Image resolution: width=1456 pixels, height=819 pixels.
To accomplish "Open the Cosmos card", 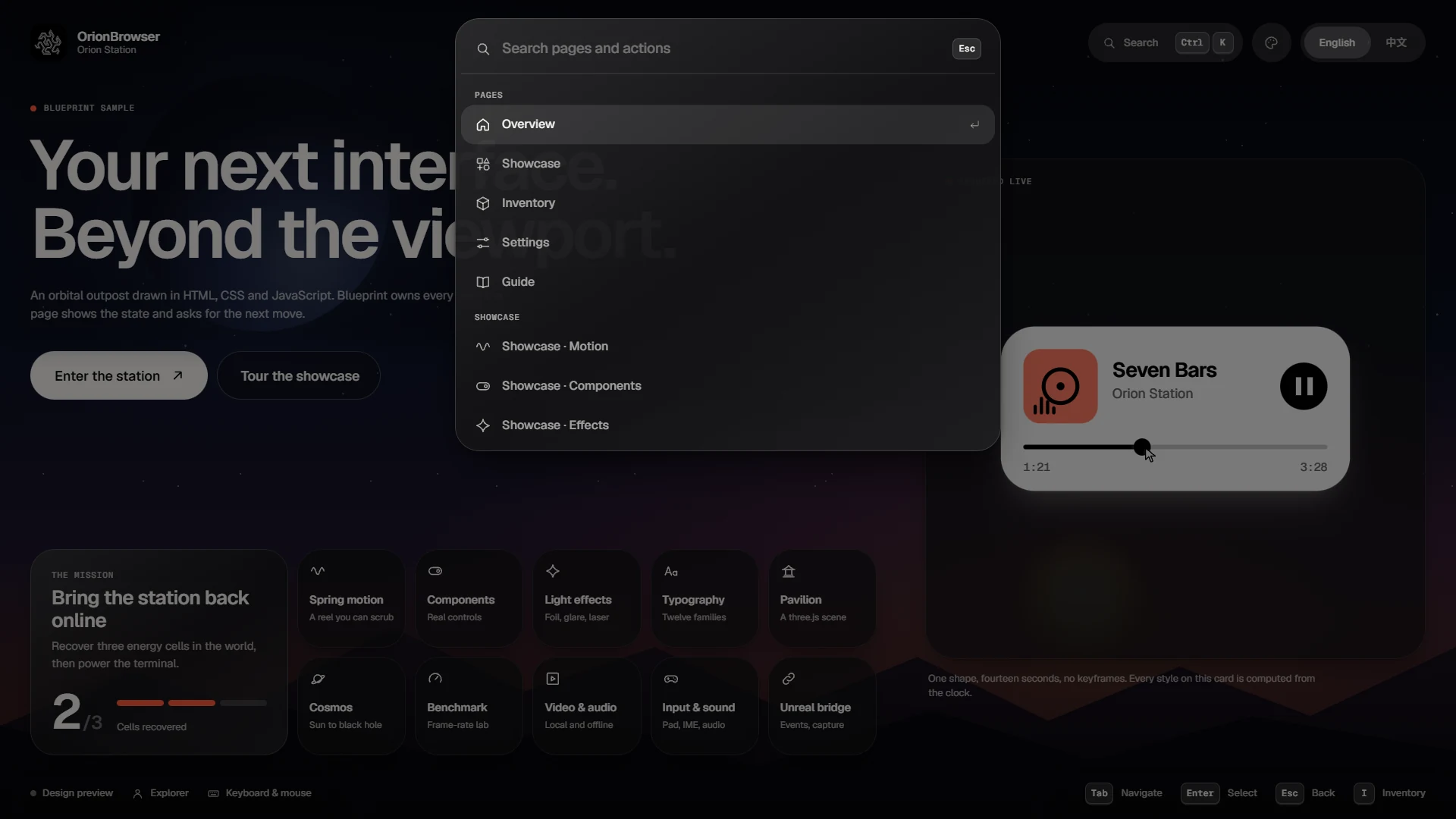I will coord(351,706).
